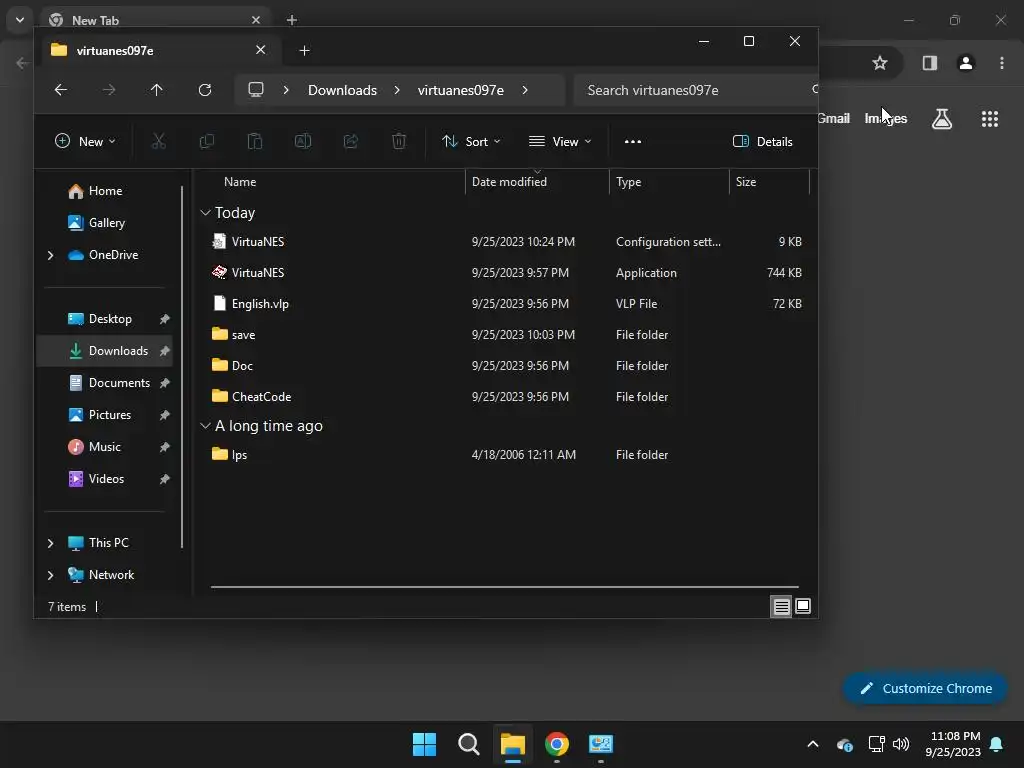
Task: Switch to large thumbnails view icon
Action: (803, 607)
